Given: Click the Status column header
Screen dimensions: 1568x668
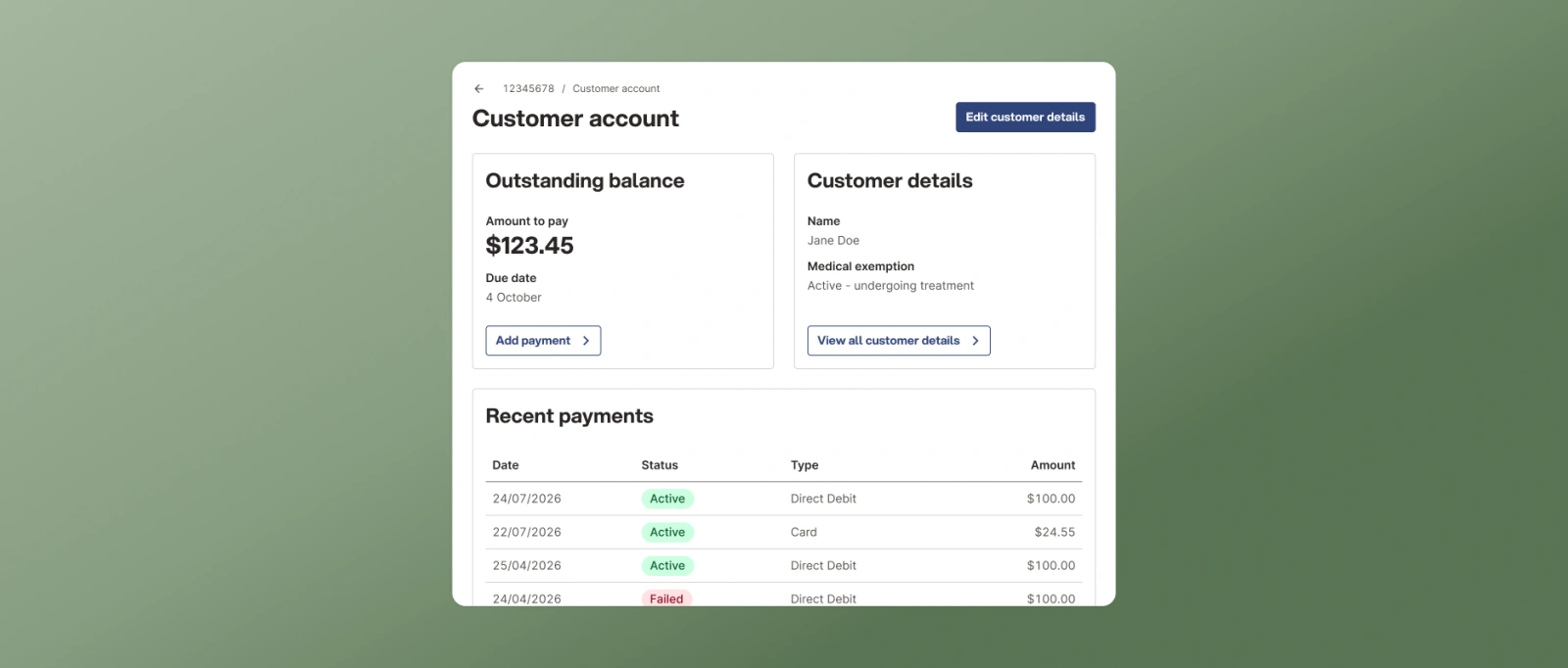Looking at the screenshot, I should pos(660,465).
